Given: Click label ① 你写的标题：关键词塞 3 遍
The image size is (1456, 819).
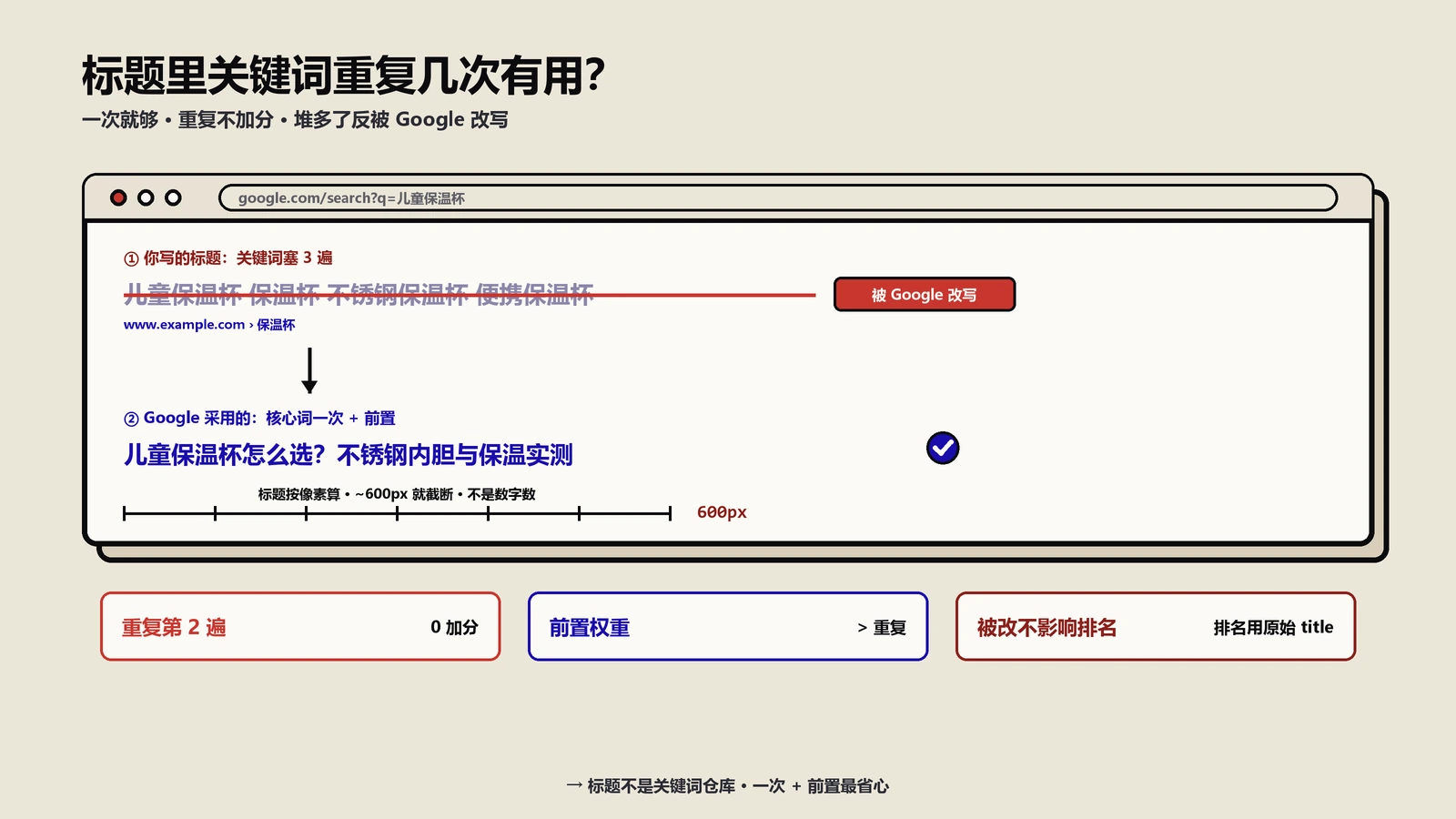Looking at the screenshot, I should tap(228, 258).
